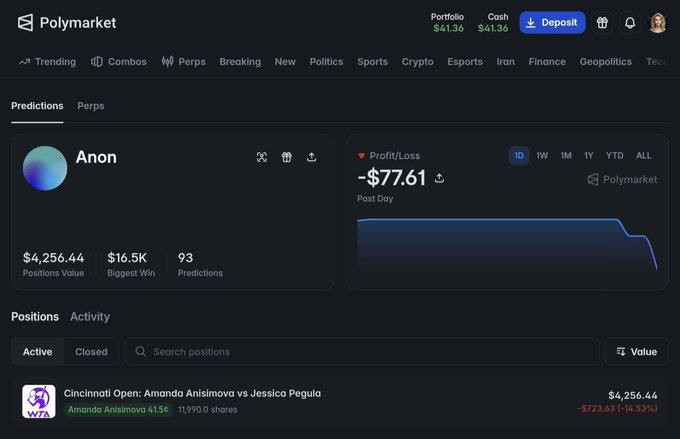Screen dimensions: 680x439
Task: Click the Portfolio $41.36 balance
Action: pyautogui.click(x=448, y=23)
